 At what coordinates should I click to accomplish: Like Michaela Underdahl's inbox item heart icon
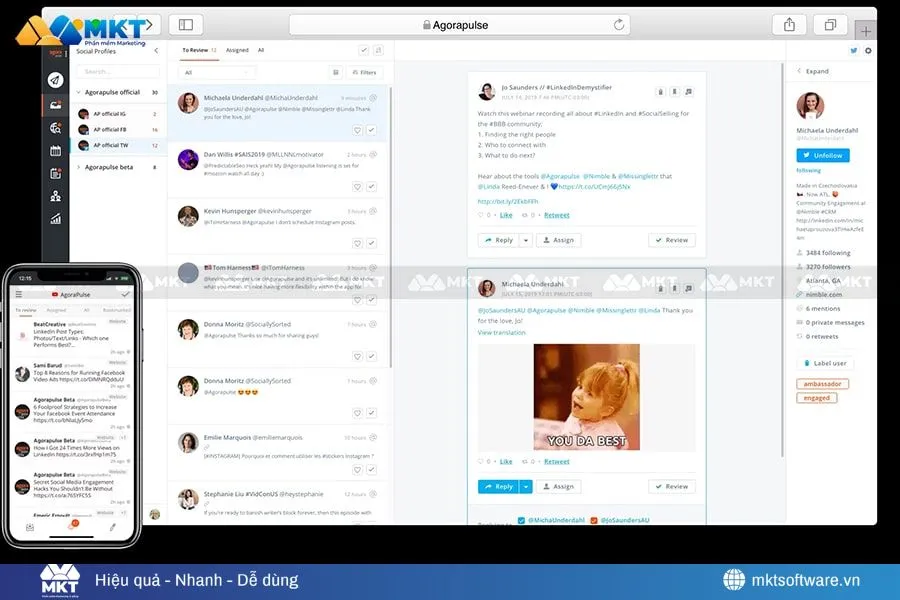tap(357, 130)
